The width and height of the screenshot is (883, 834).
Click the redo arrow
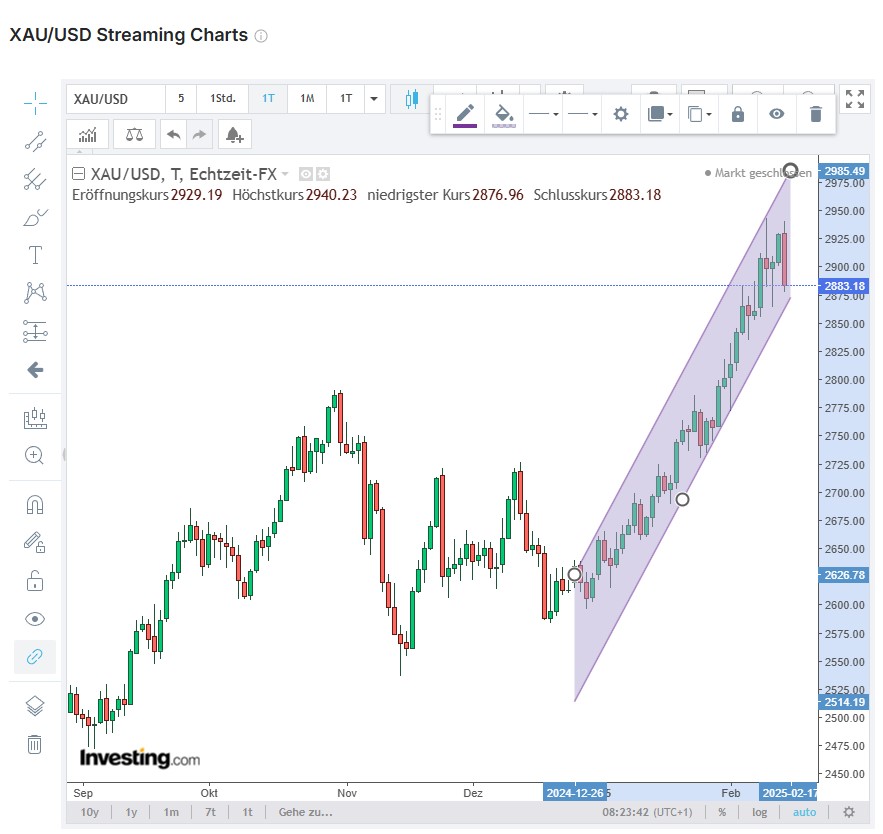(x=199, y=135)
